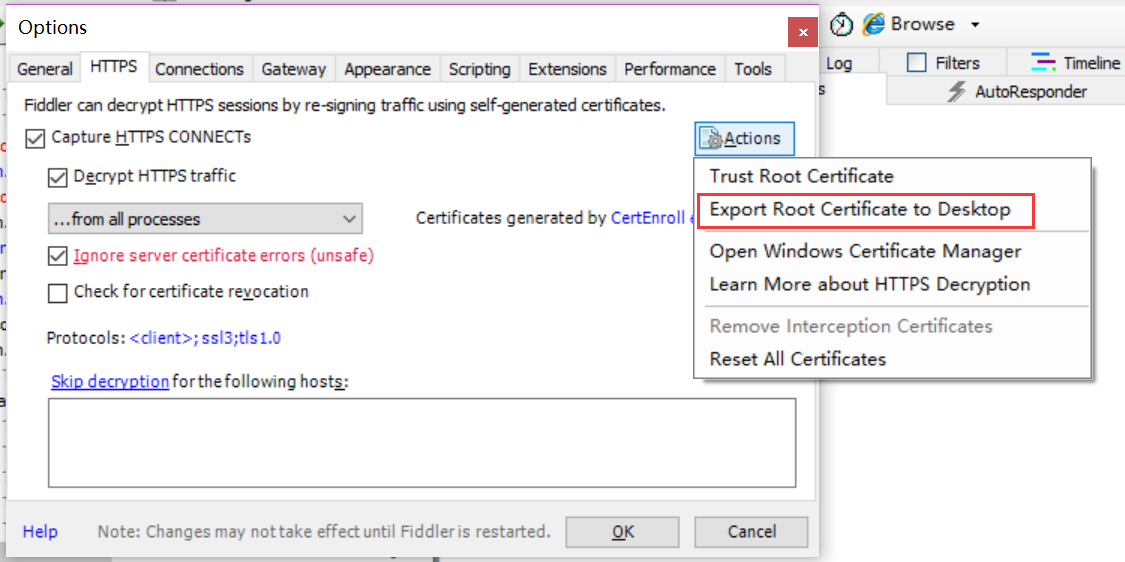Open the Filters tab in Fiddler
1125x562 pixels.
[x=943, y=63]
